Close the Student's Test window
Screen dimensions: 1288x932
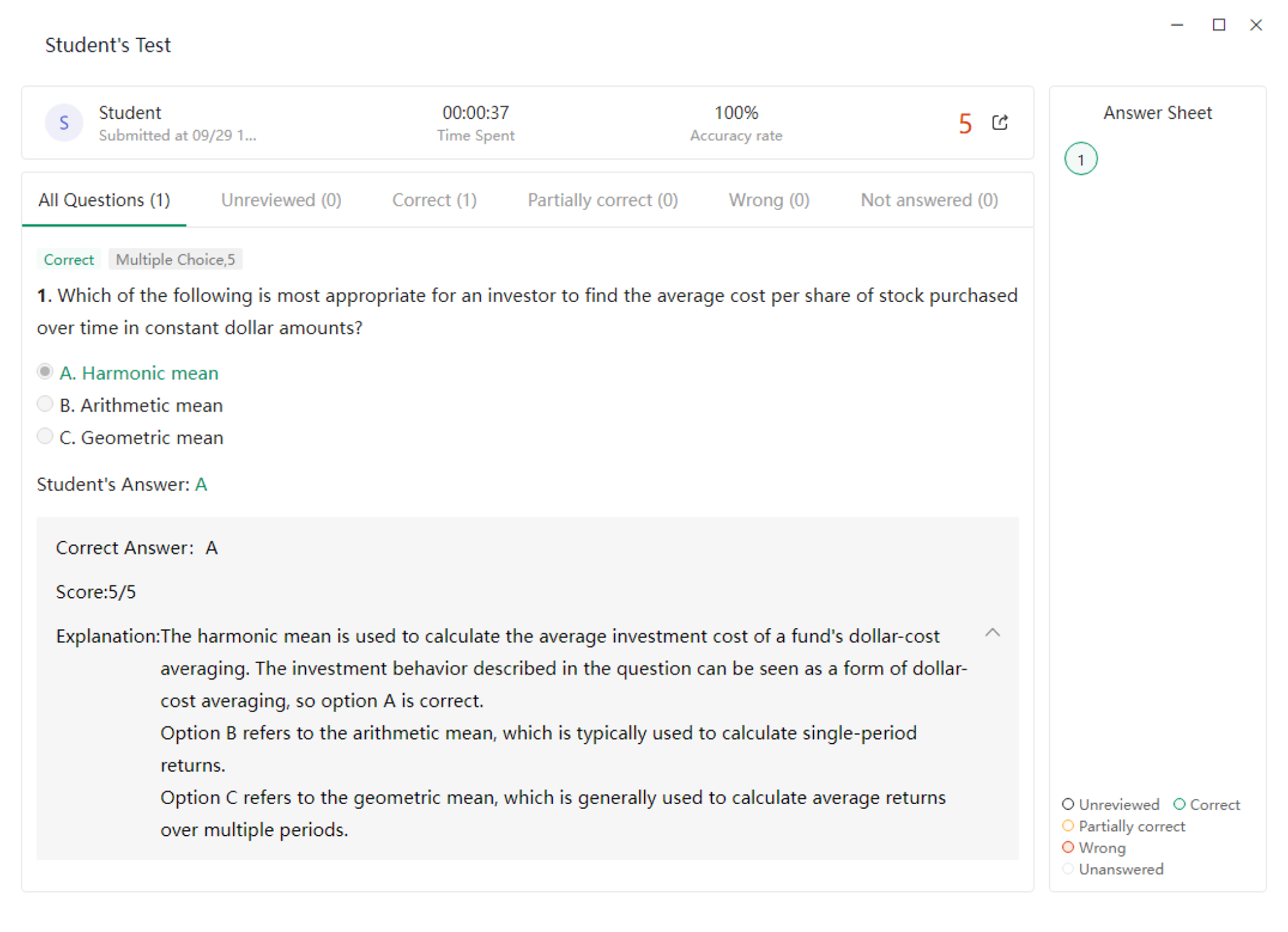click(1256, 25)
